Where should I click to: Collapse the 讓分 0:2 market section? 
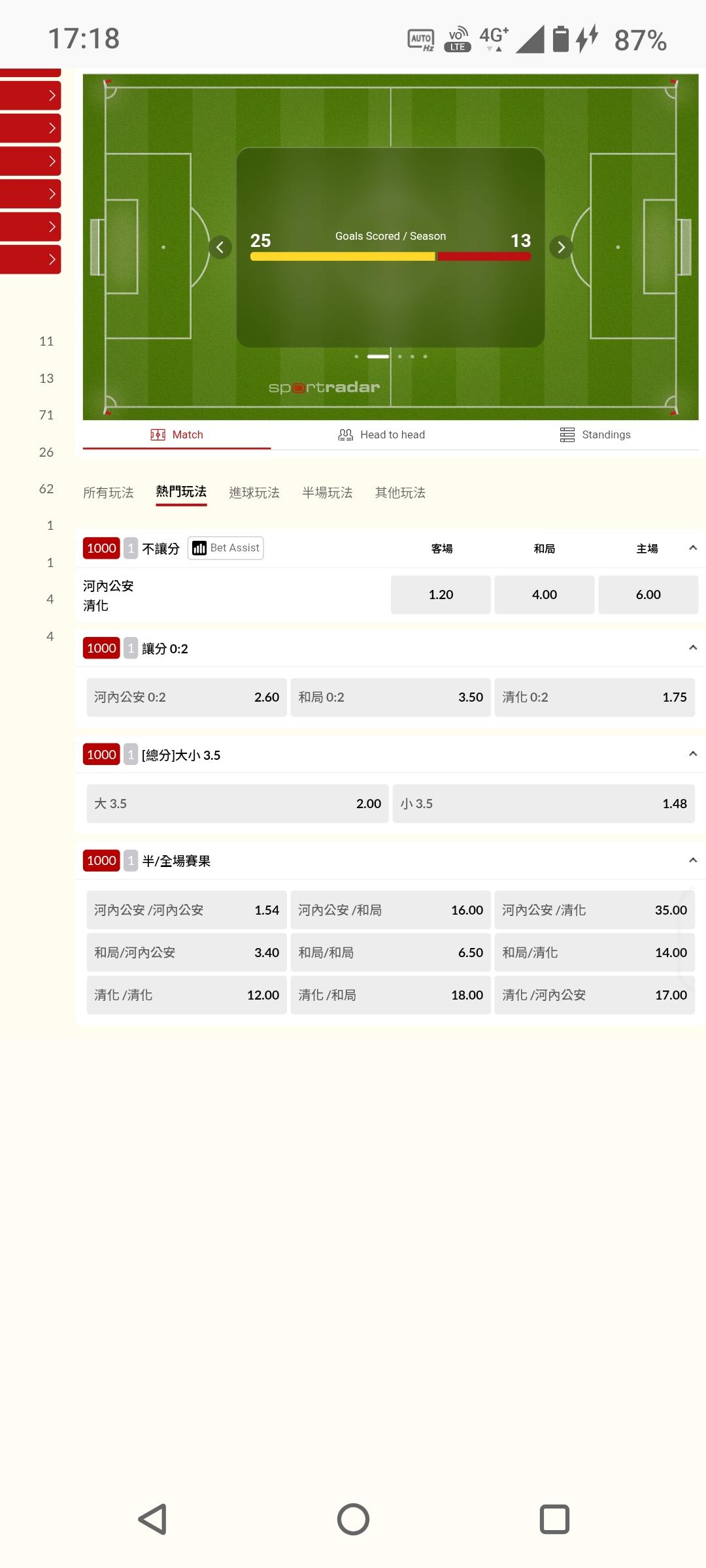[x=692, y=647]
